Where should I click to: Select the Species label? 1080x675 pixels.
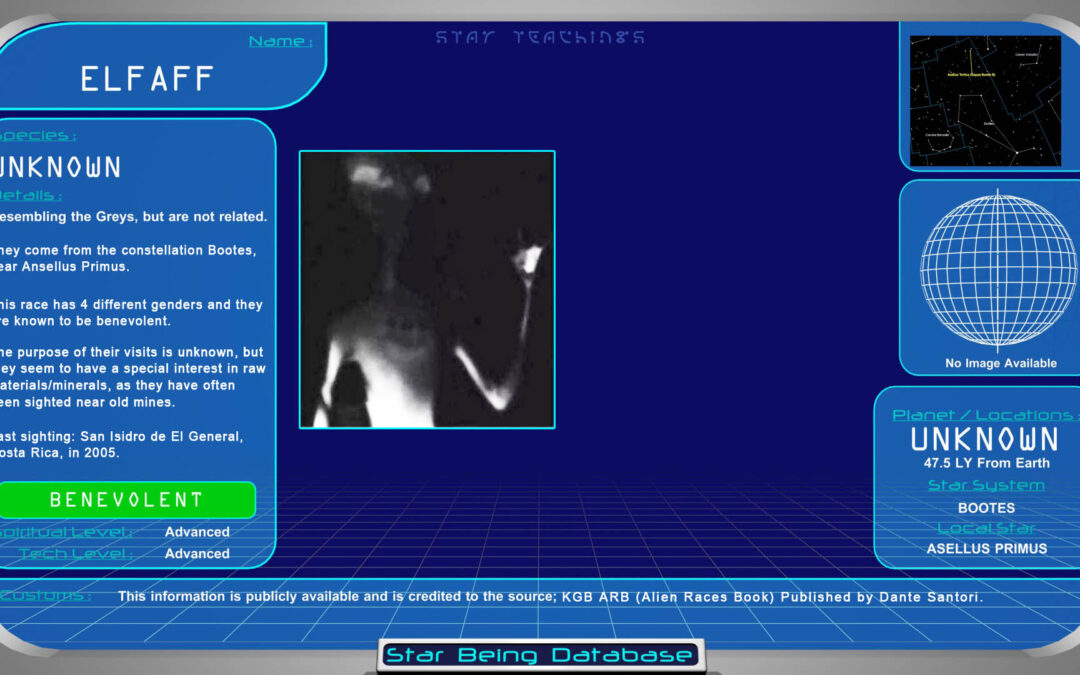point(38,135)
